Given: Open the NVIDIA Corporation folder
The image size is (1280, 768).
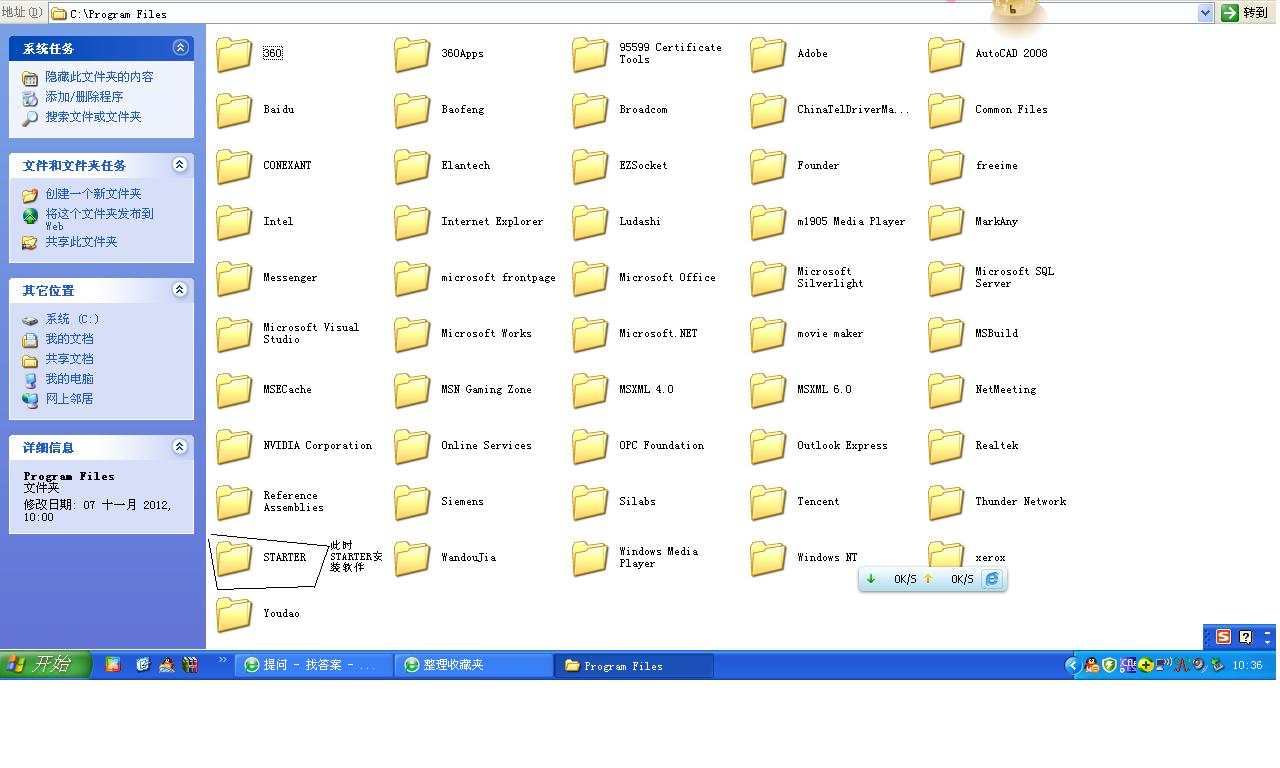Looking at the screenshot, I should tap(294, 446).
